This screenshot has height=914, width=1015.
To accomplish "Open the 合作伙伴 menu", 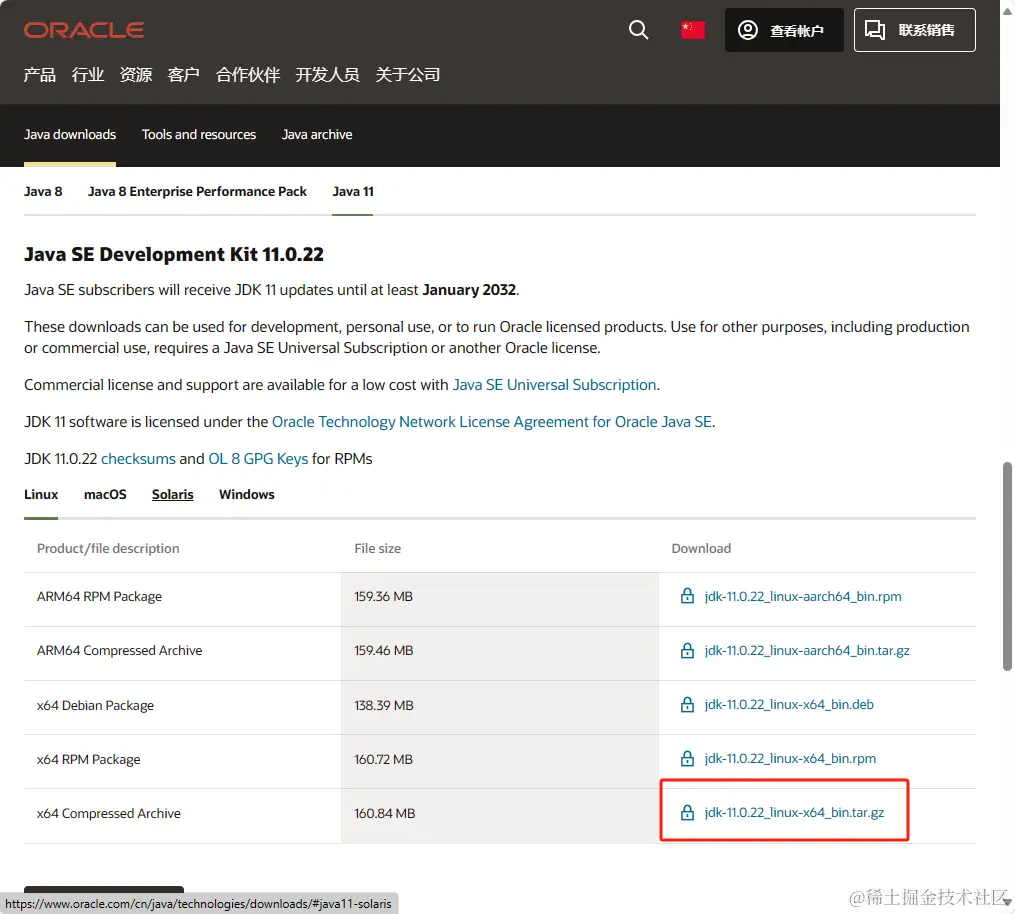I will 248,75.
